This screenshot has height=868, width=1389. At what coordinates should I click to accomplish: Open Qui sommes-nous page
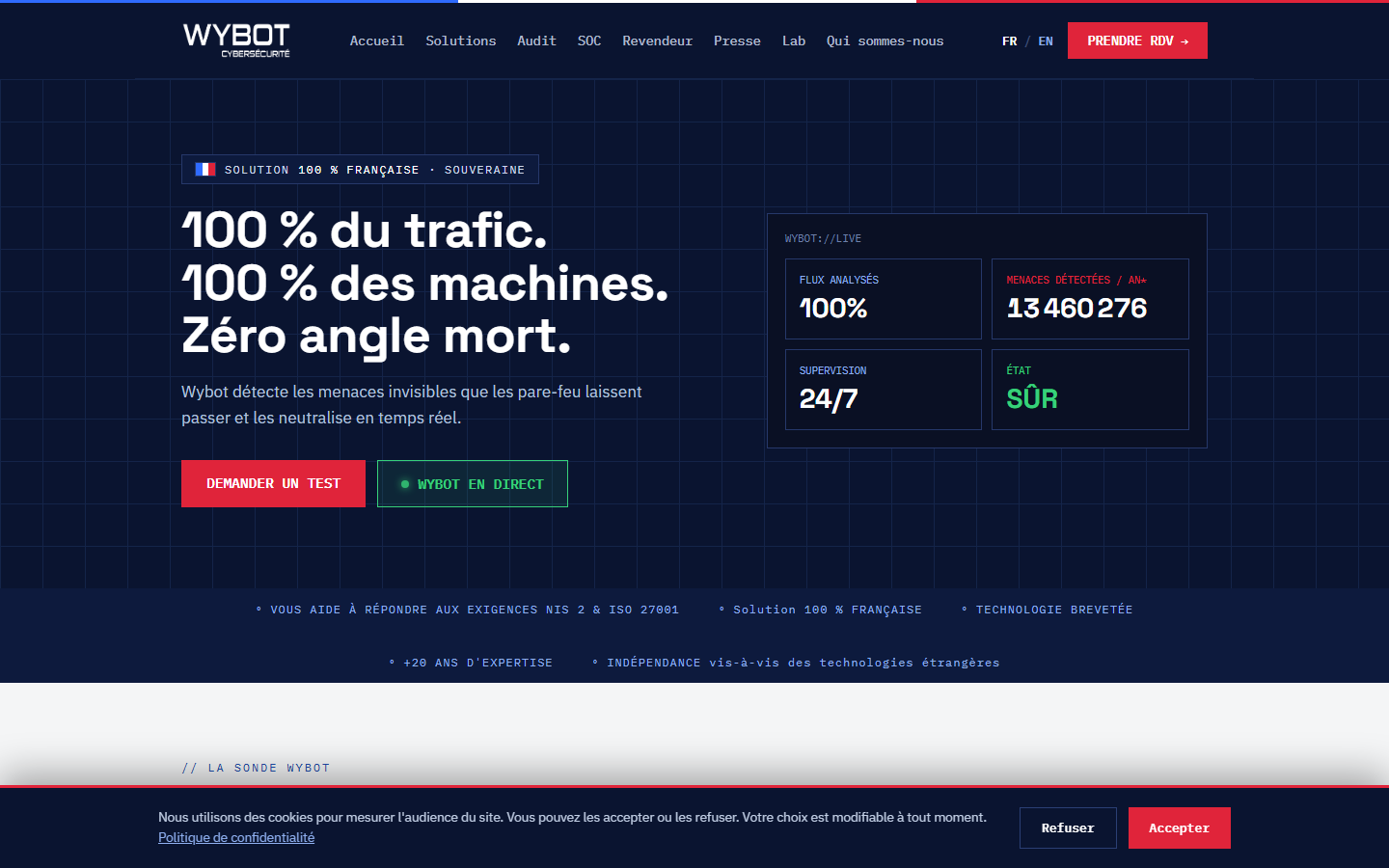point(885,41)
